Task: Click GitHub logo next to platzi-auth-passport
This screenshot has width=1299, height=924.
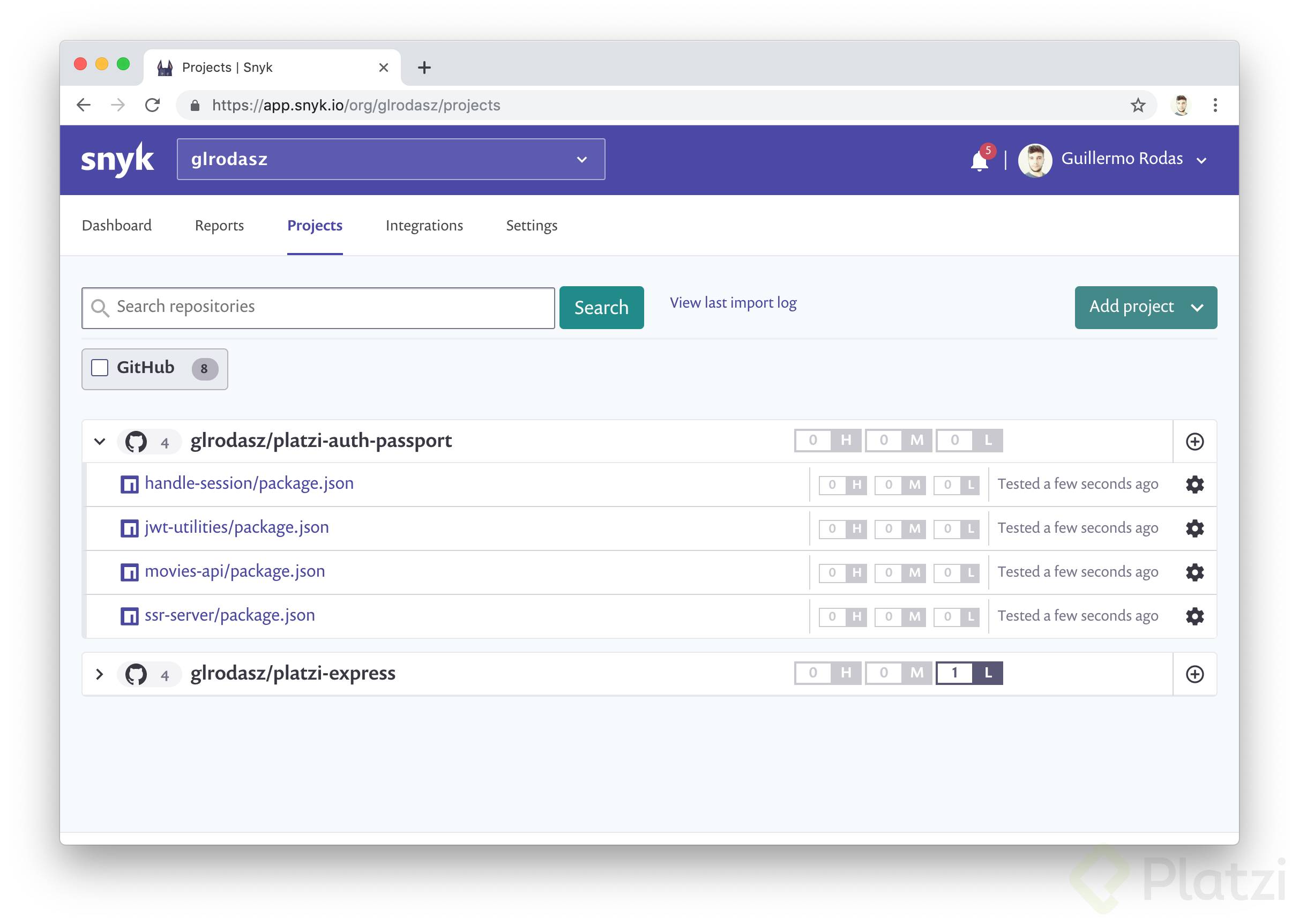Action: [x=136, y=441]
